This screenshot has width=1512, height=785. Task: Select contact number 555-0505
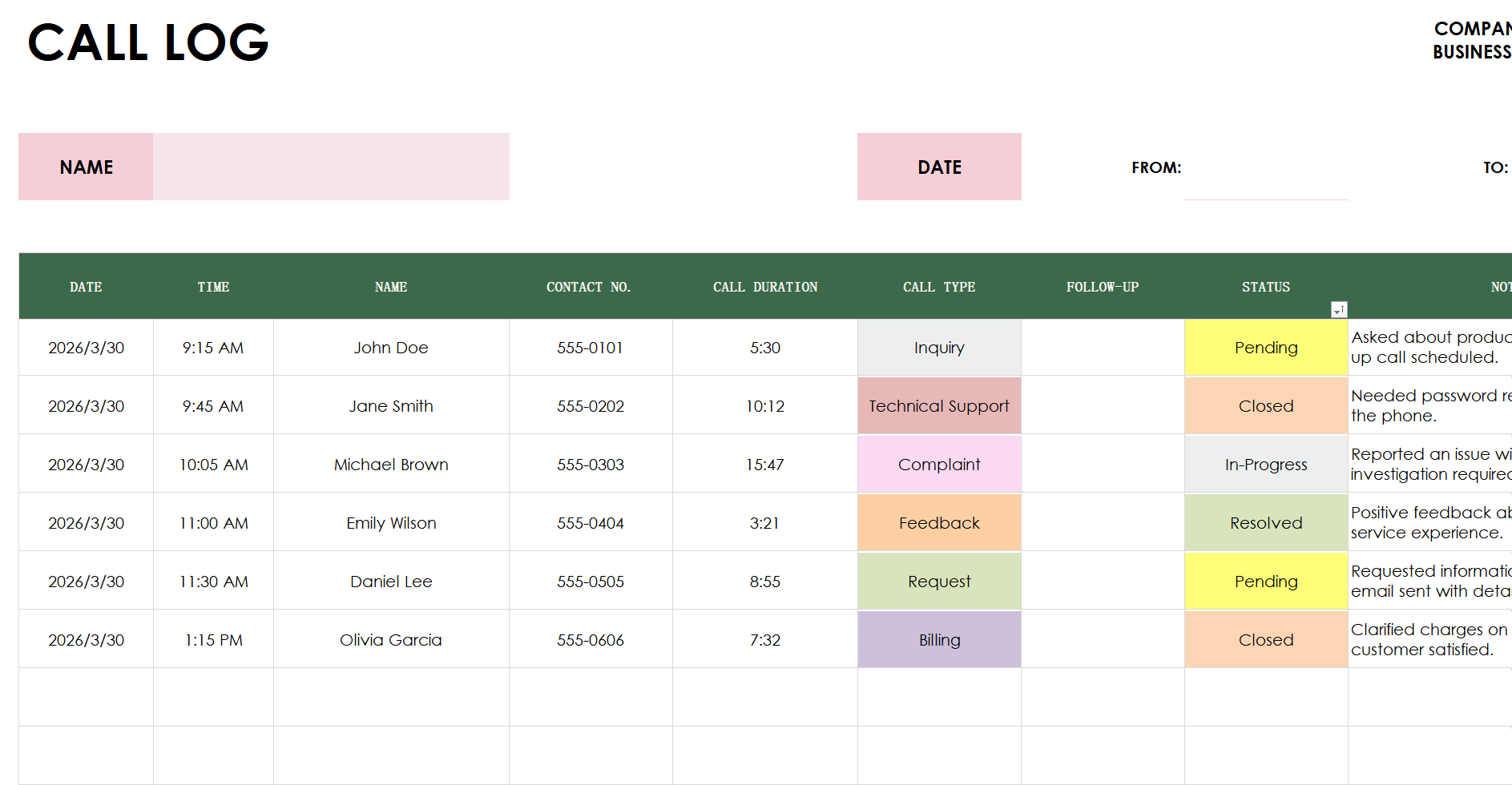pos(591,582)
